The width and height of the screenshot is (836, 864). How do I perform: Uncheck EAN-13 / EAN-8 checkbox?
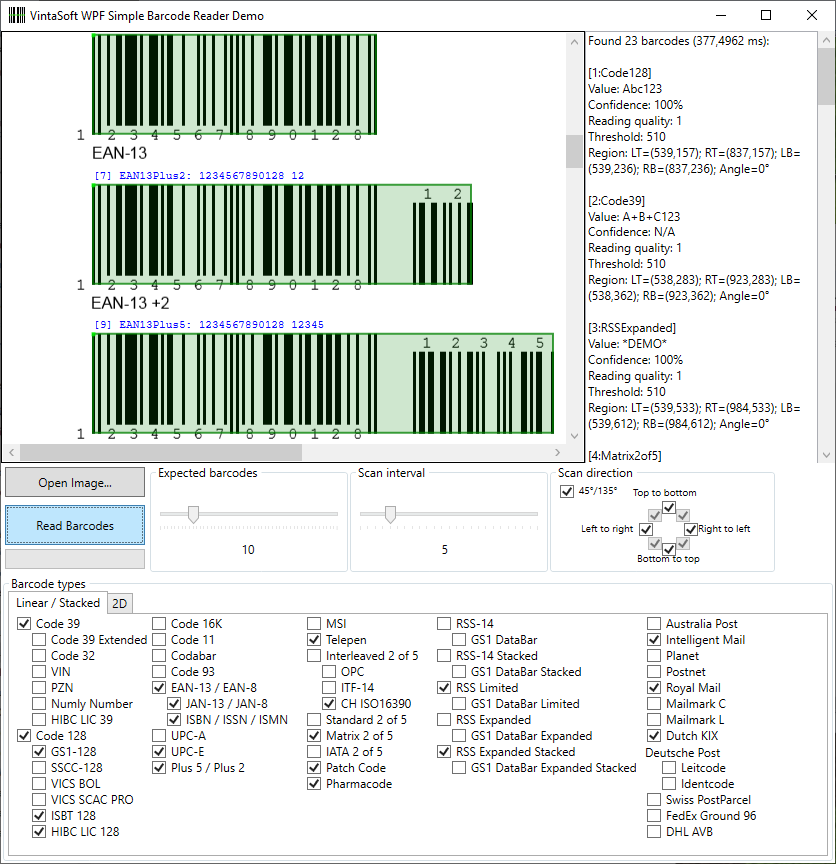[x=159, y=687]
